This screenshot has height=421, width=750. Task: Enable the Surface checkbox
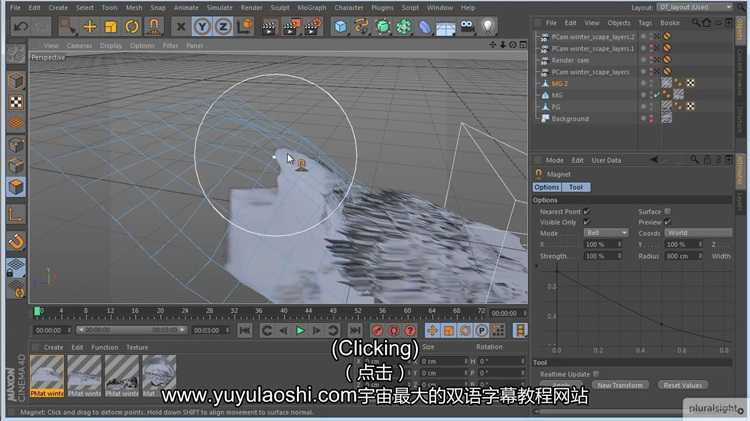(668, 211)
